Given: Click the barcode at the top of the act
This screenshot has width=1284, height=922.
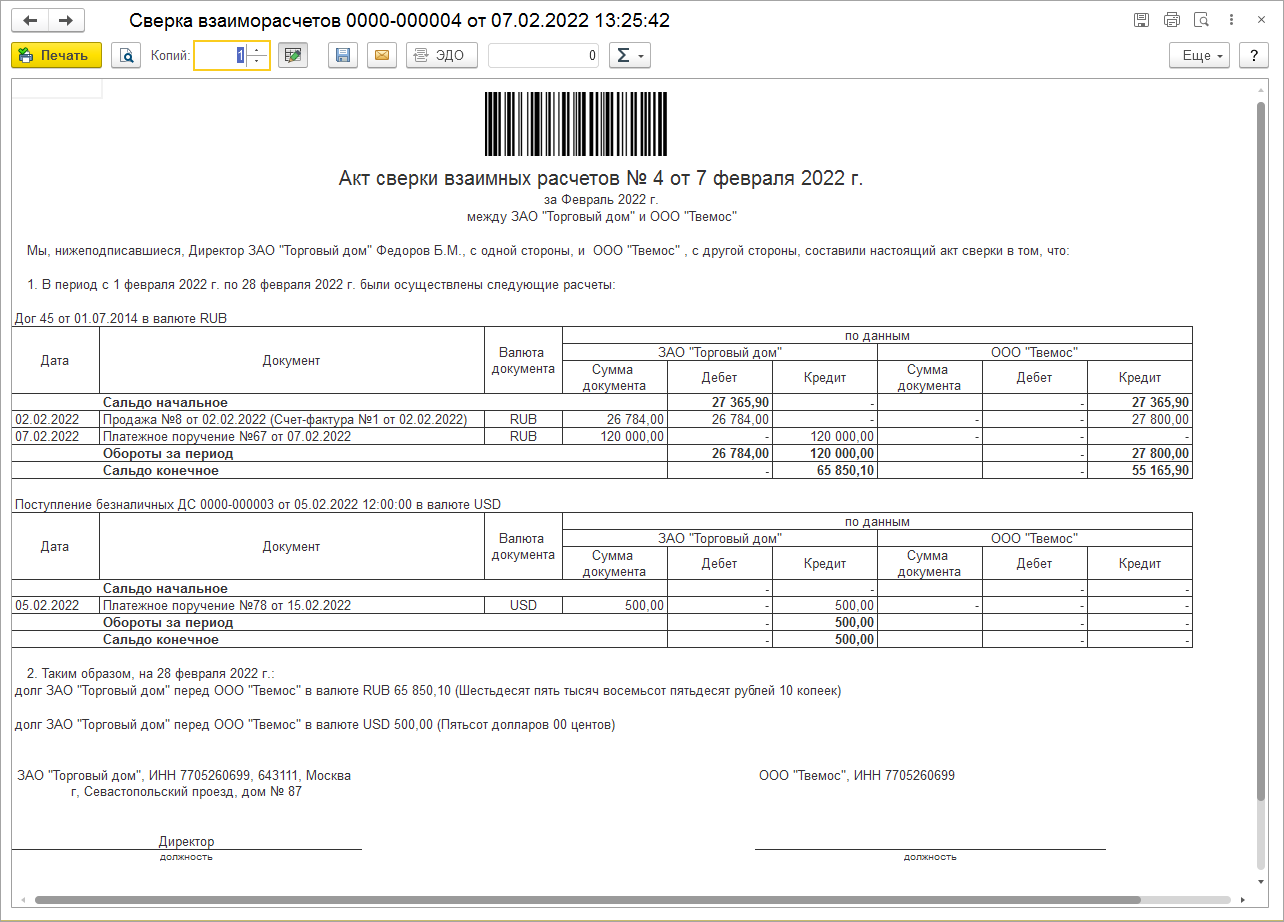Looking at the screenshot, I should click(x=576, y=124).
